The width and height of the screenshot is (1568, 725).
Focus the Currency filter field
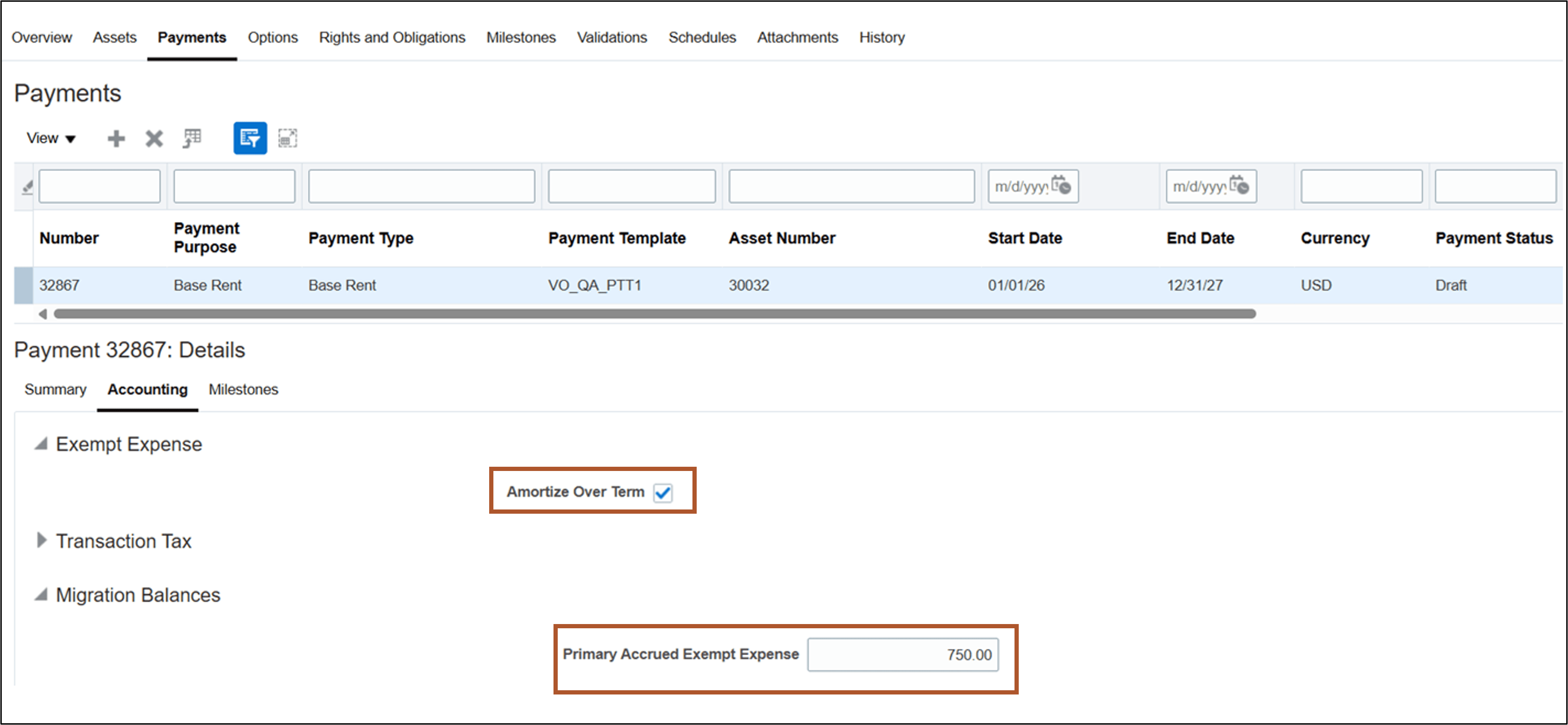point(1361,186)
